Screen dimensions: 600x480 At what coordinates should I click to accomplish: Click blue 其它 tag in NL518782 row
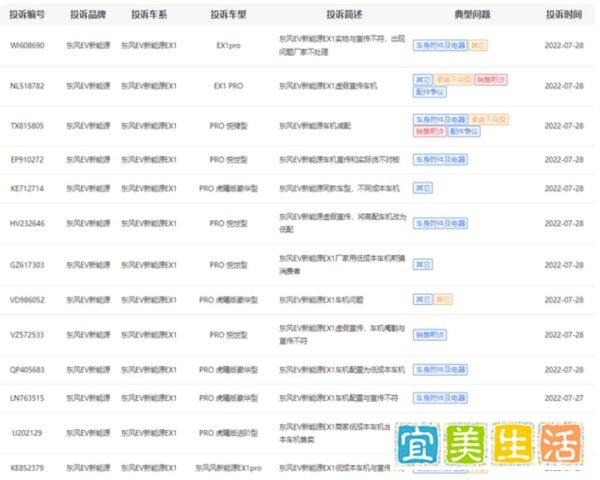pos(423,80)
